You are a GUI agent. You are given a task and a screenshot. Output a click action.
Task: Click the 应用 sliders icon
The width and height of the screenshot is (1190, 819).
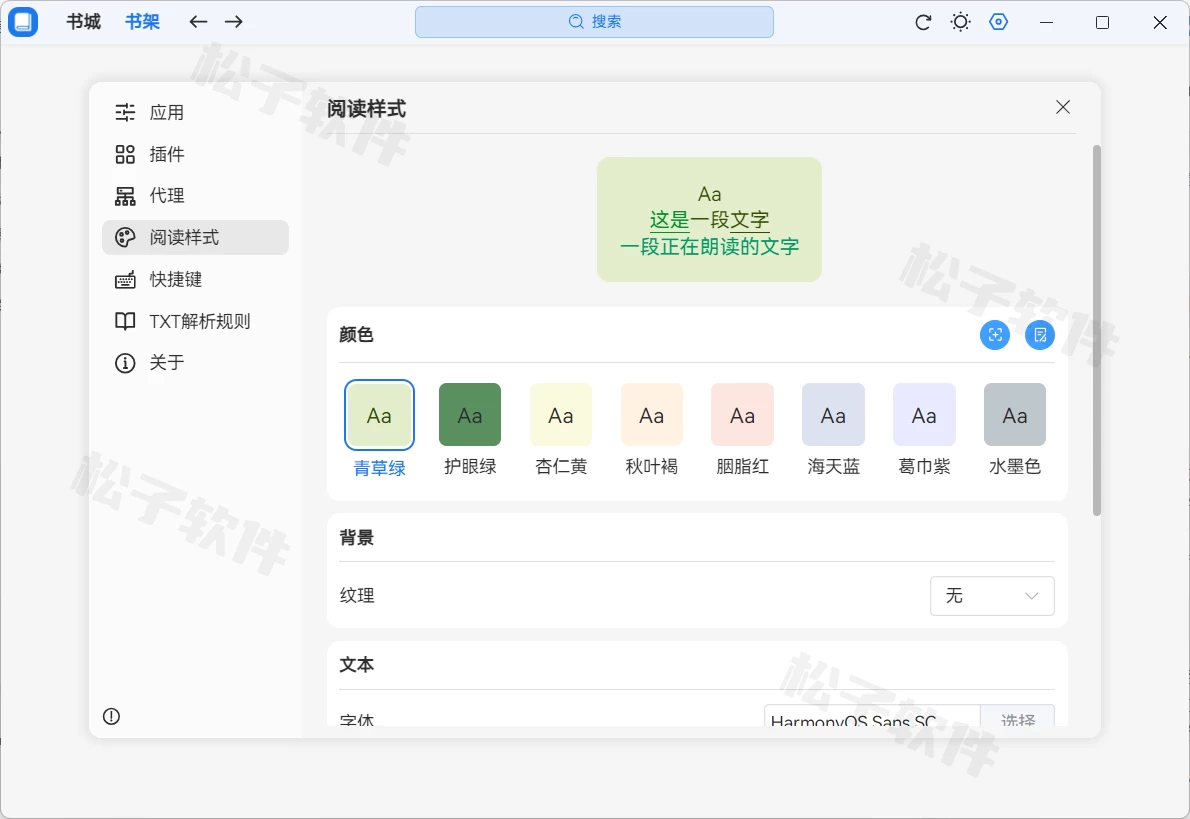125,112
